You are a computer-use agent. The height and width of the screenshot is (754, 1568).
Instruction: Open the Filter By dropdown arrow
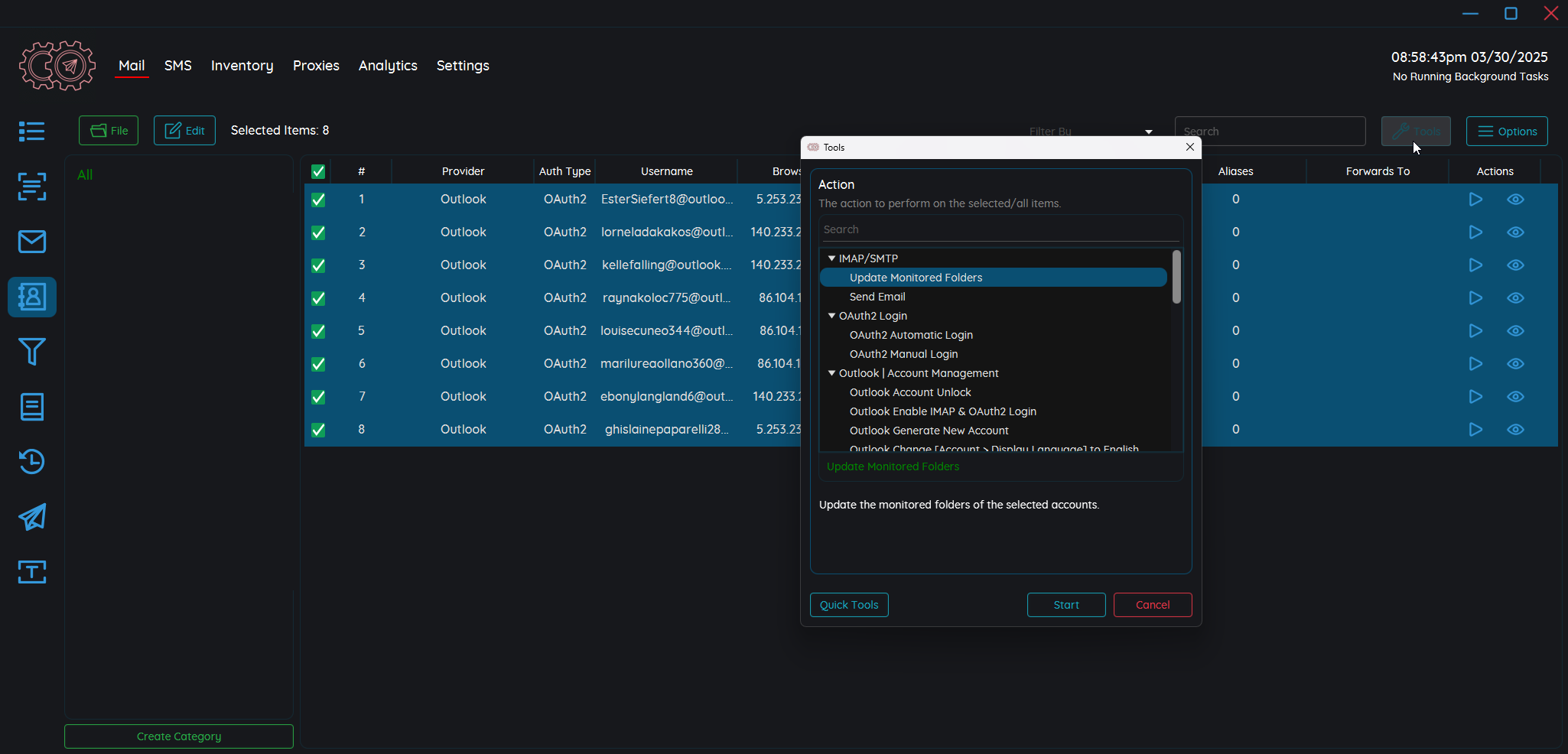(x=1148, y=132)
